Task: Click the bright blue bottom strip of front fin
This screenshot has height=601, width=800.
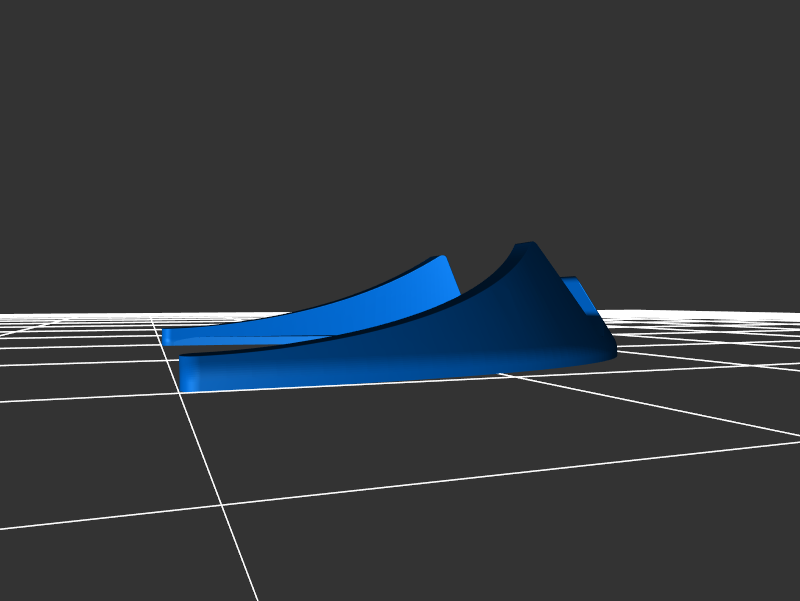Action: pos(300,374)
